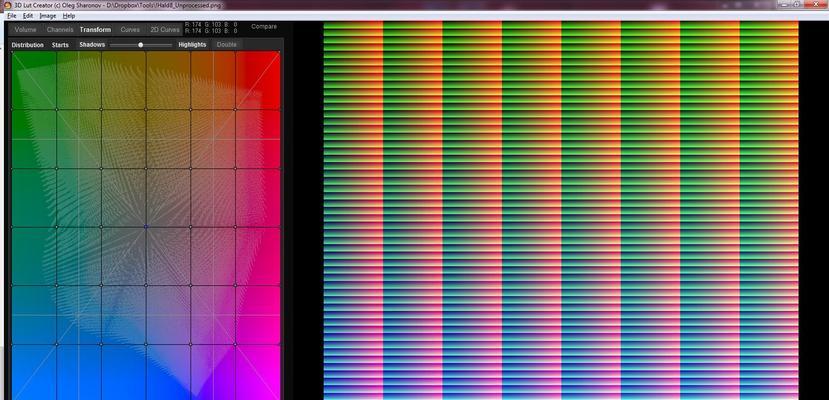Screen dimensions: 829x400
Task: Click the Hald8 image preview
Action: point(561,210)
